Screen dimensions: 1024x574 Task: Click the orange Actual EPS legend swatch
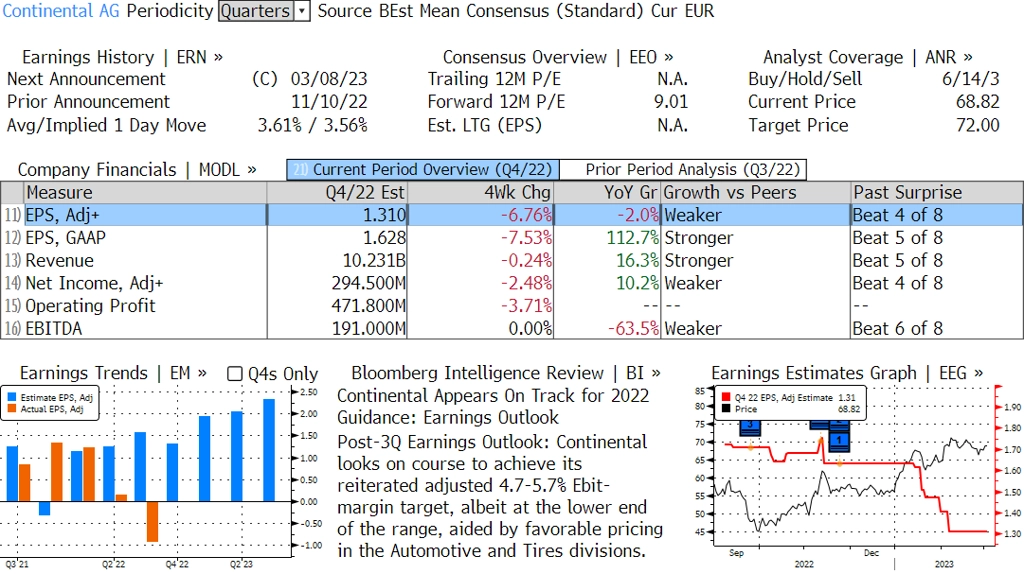coord(12,409)
